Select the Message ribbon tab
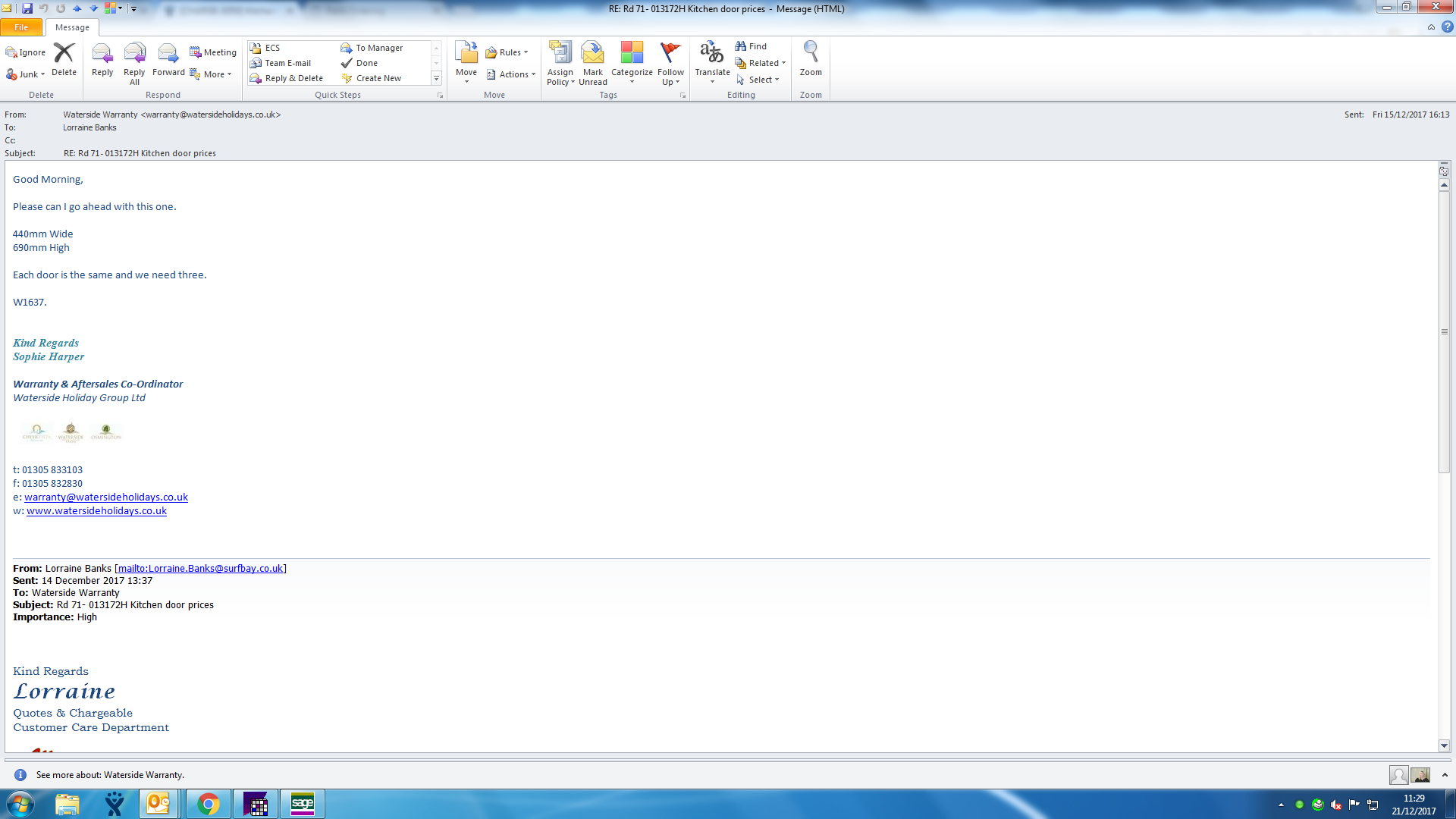Screen dimensions: 1456x819 coord(72,27)
